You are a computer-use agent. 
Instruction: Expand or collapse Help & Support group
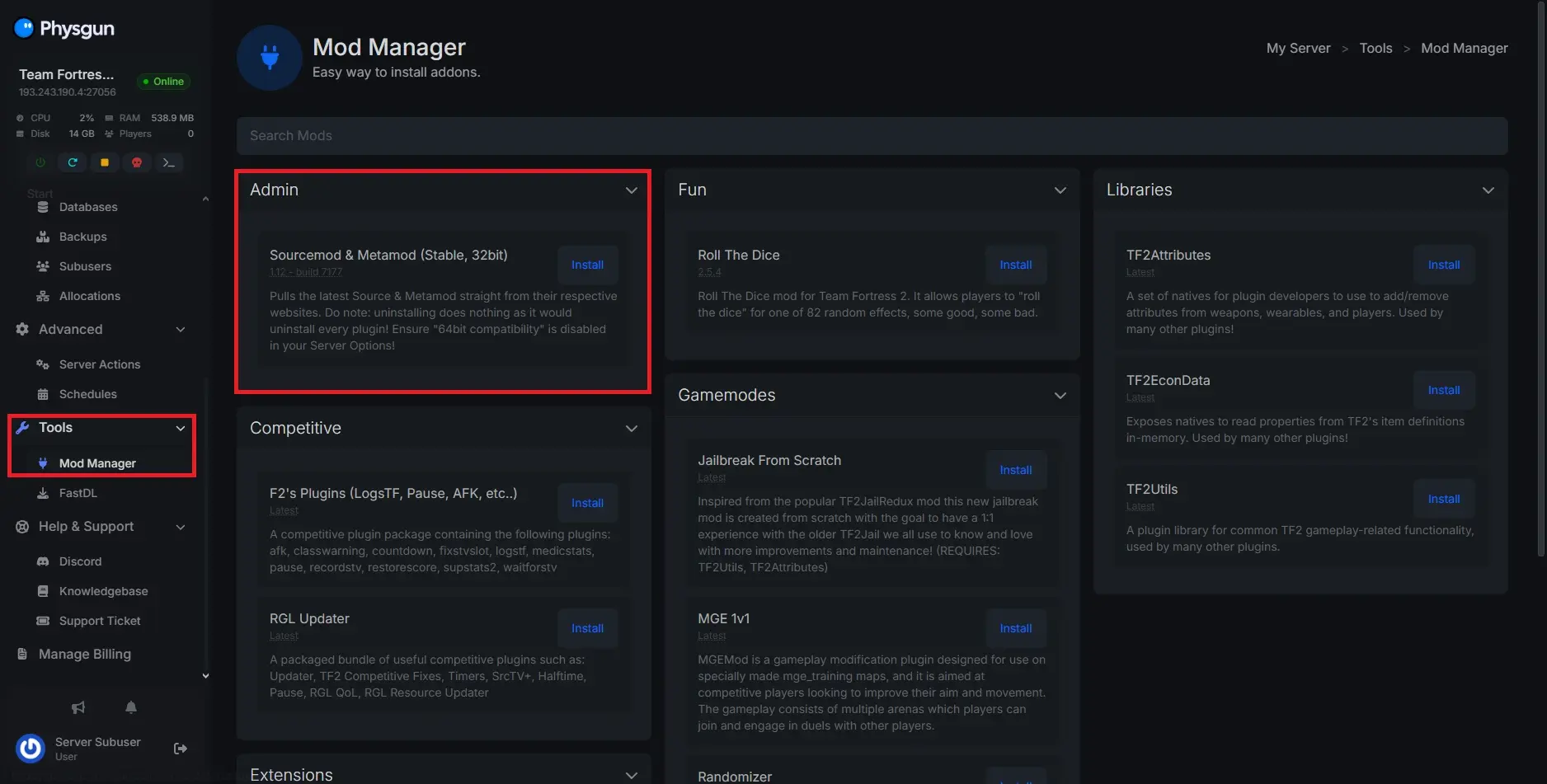181,527
